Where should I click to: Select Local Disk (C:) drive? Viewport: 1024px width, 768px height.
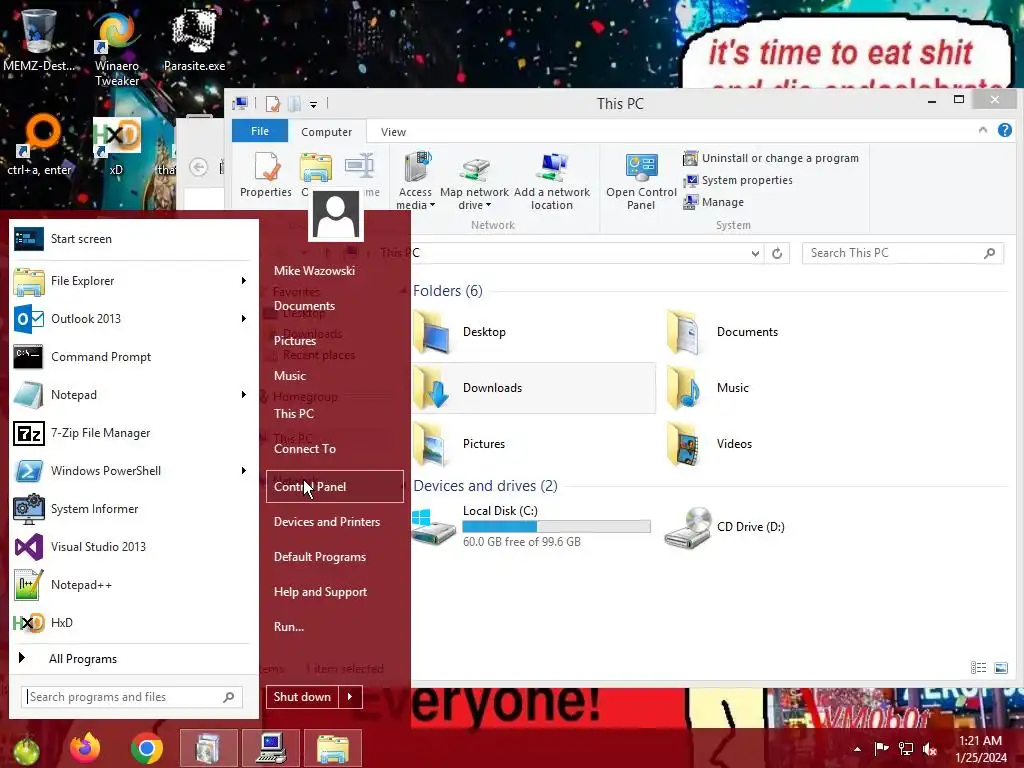pos(532,526)
